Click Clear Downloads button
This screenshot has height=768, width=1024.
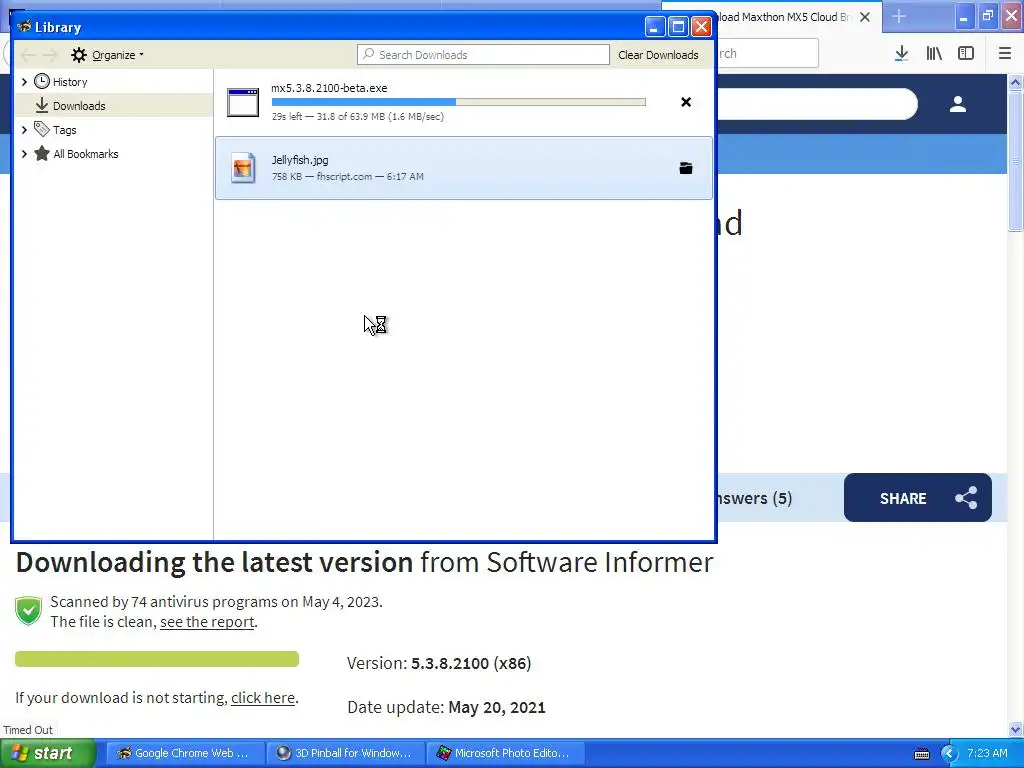[658, 55]
